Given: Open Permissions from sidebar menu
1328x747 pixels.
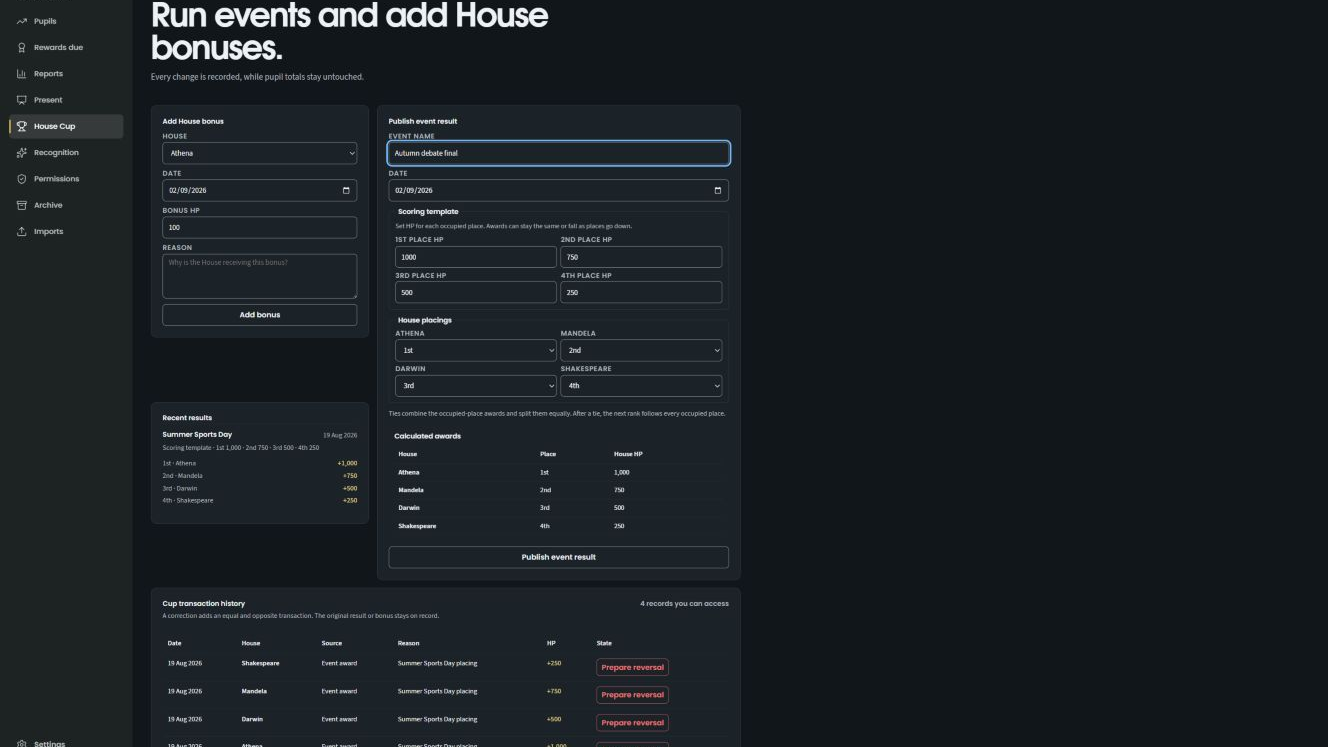Looking at the screenshot, I should (66, 179).
